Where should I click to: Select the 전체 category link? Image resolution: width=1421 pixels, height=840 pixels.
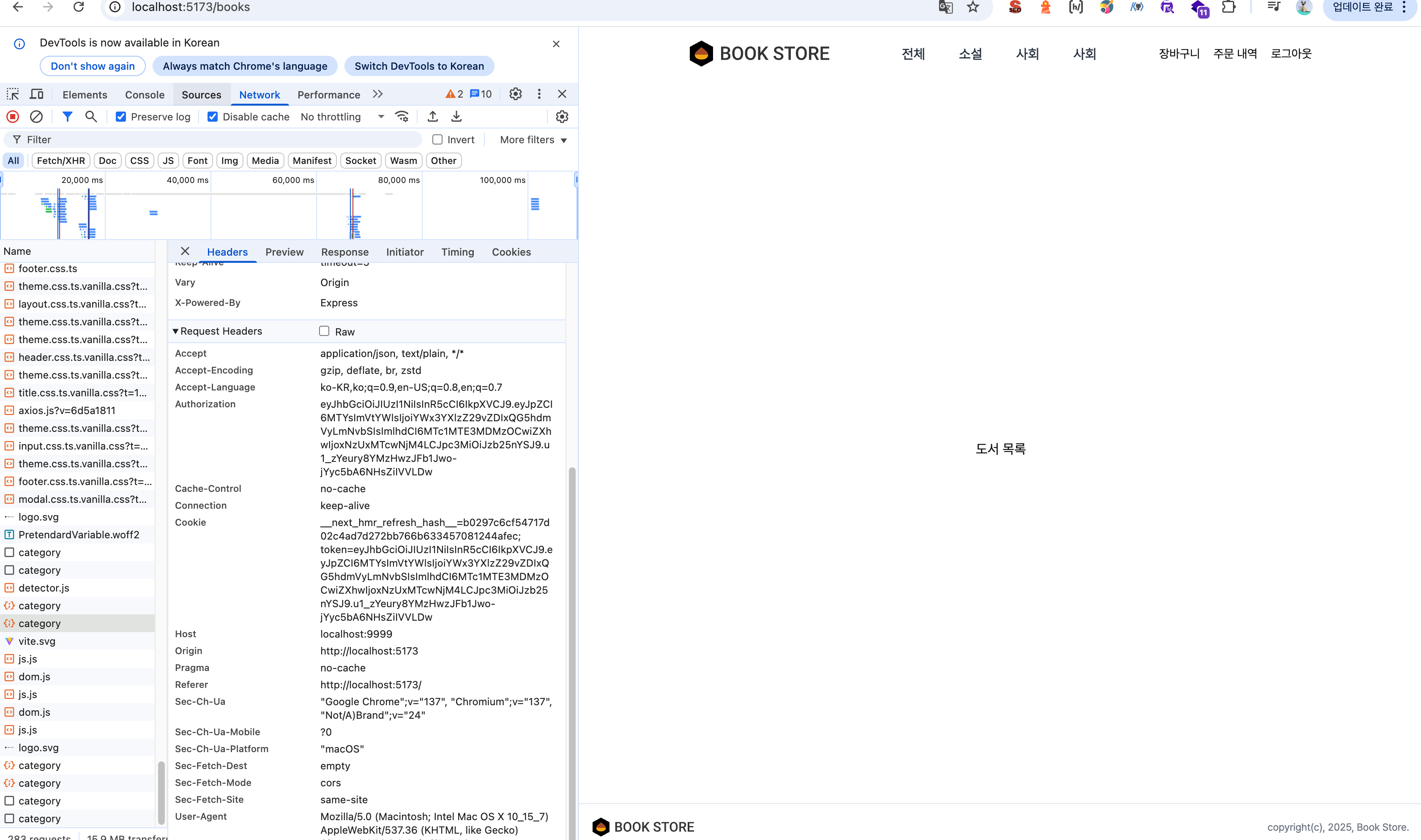913,54
